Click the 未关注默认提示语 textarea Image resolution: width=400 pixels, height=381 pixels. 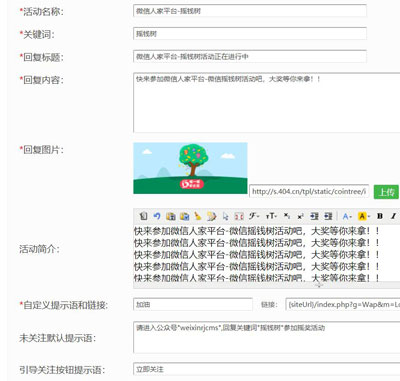click(x=266, y=337)
